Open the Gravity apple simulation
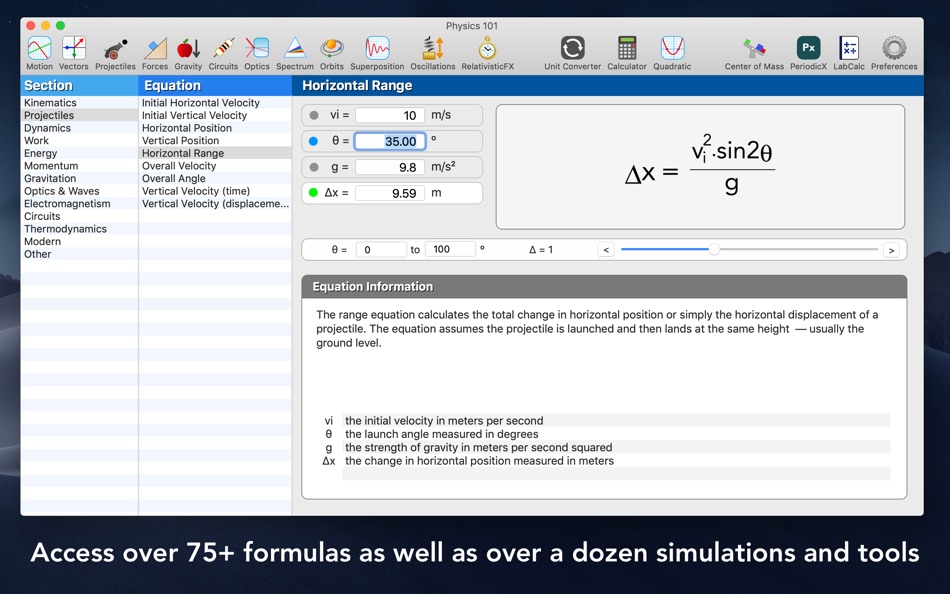 (x=188, y=53)
